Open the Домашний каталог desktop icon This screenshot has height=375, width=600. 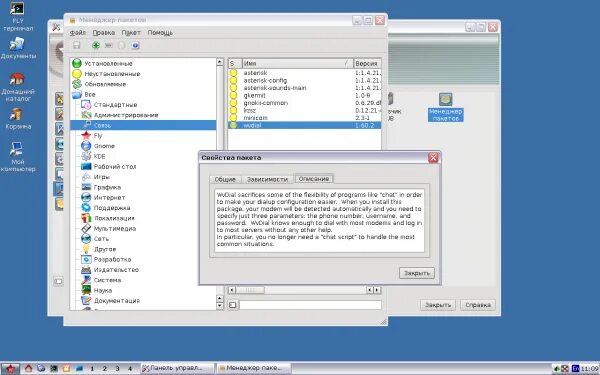pos(18,87)
